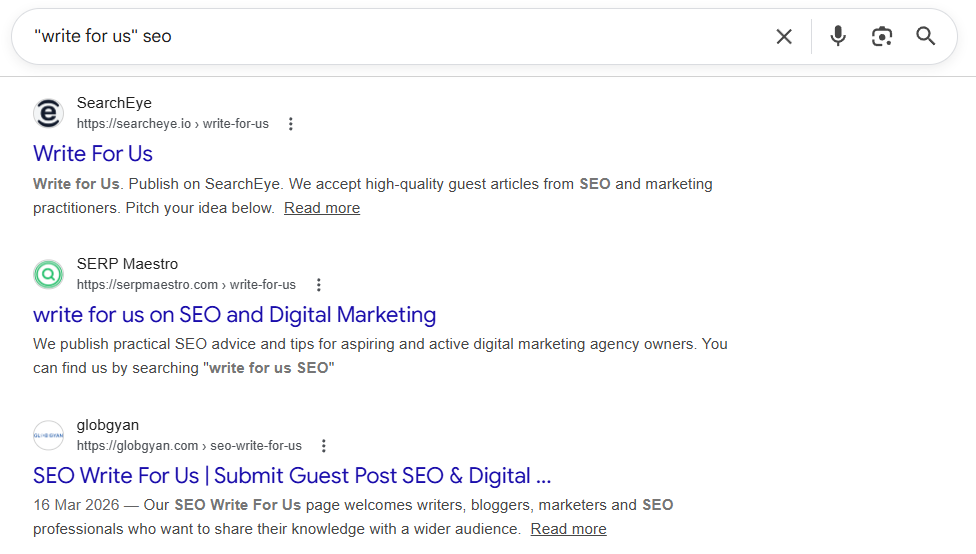
Task: Open the "Write For Us" SearchEye result title
Action: (93, 154)
